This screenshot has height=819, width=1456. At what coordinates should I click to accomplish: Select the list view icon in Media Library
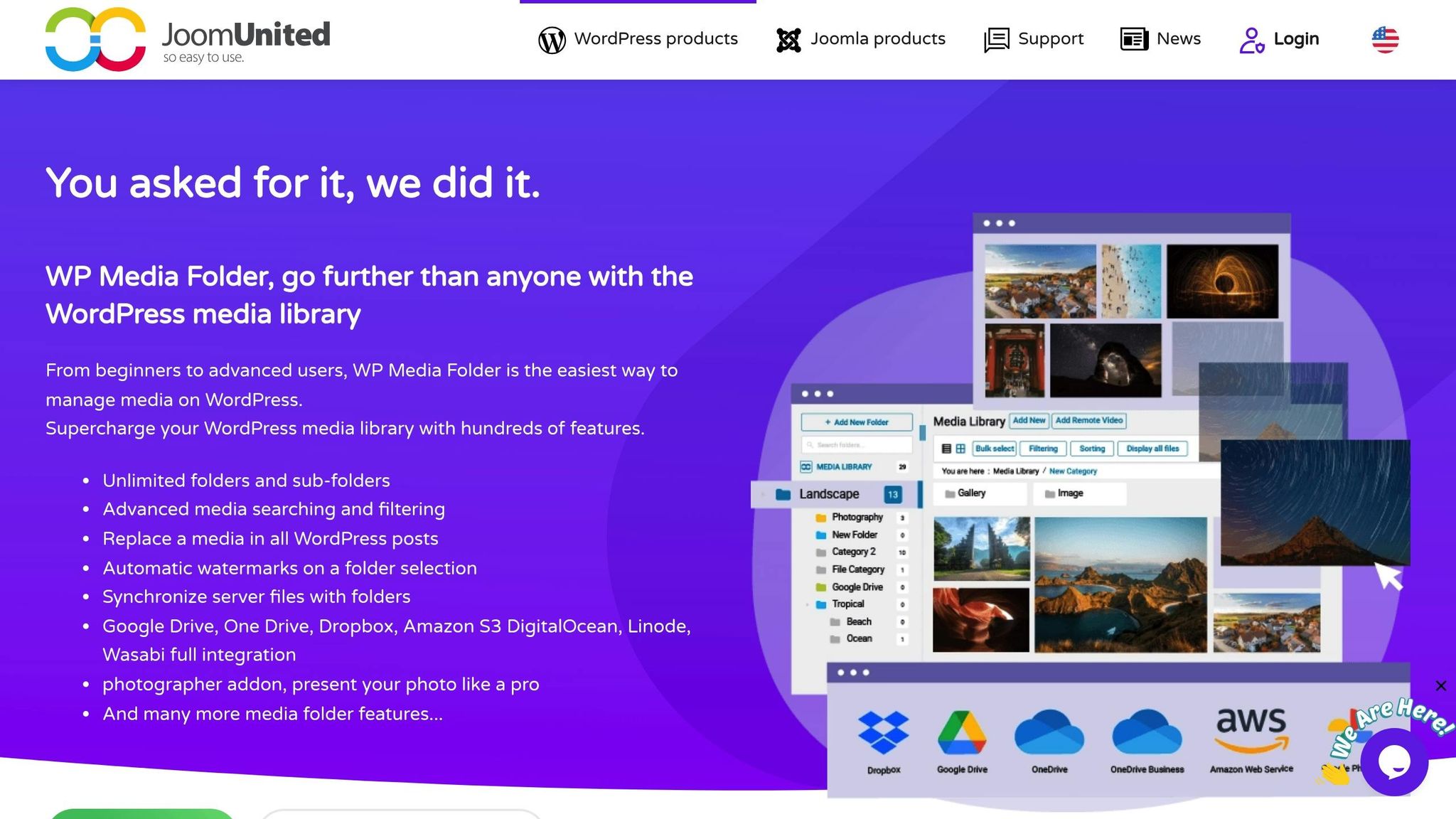tap(946, 448)
